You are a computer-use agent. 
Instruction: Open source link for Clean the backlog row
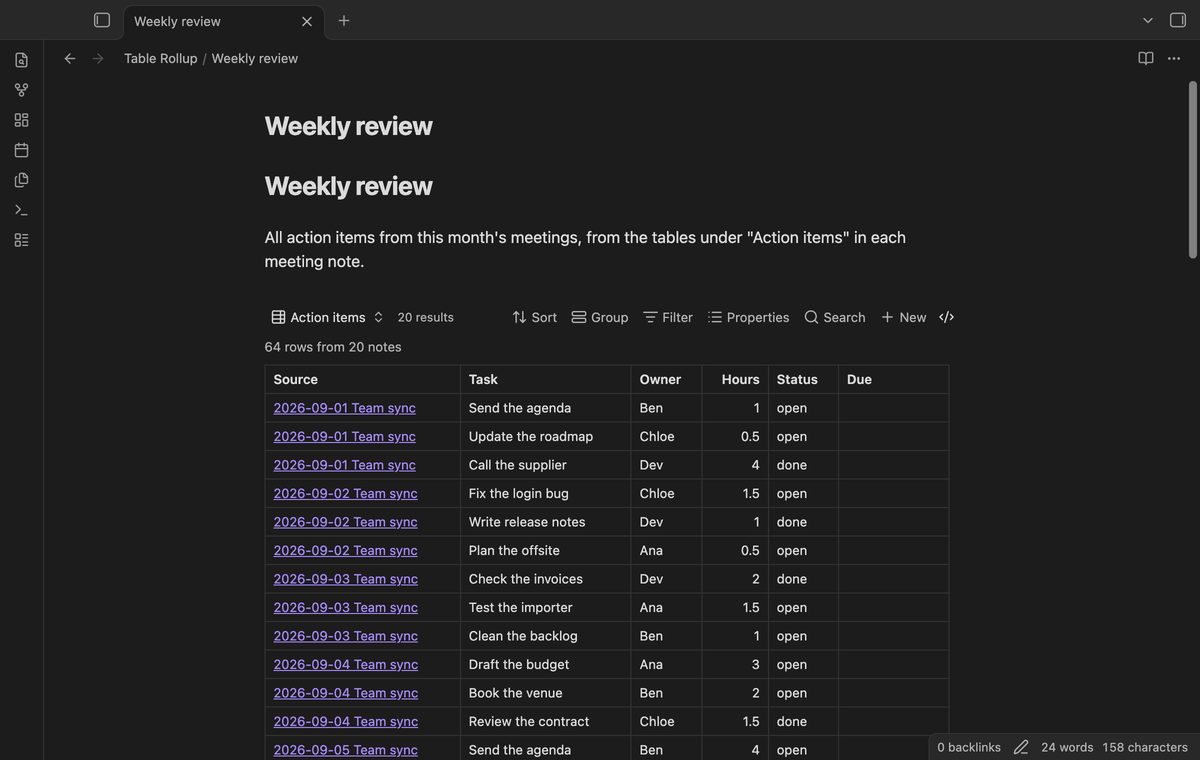coord(346,636)
